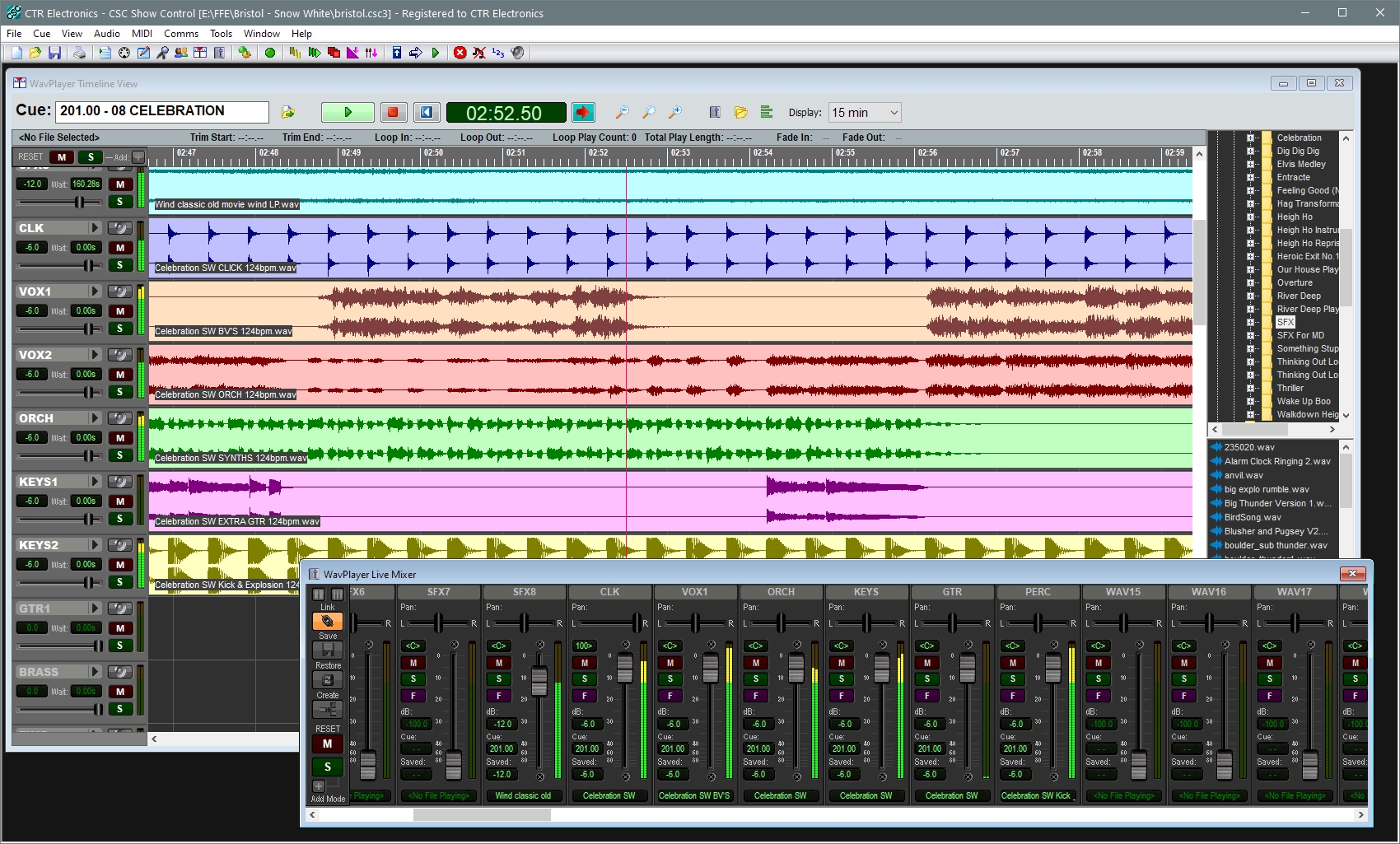Select the Print icon in the main toolbar
The image size is (1400, 844).
tap(79, 53)
